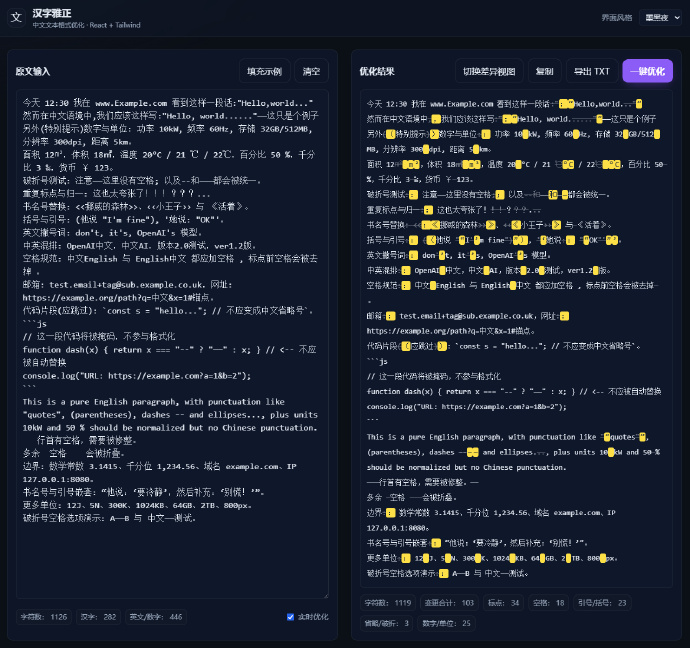Clear input with the 清空 button

(312, 71)
